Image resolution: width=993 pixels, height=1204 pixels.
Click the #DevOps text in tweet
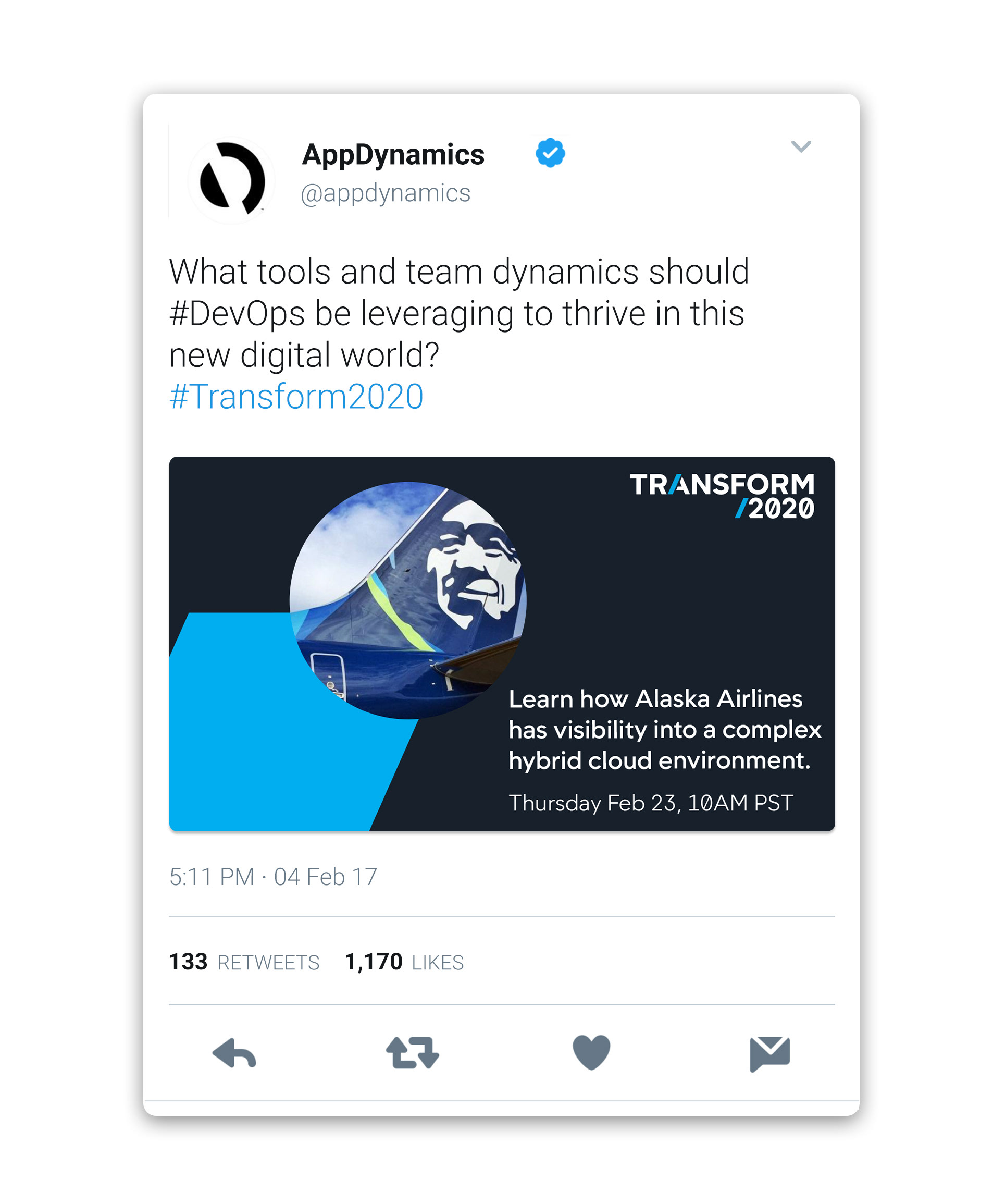point(237,314)
